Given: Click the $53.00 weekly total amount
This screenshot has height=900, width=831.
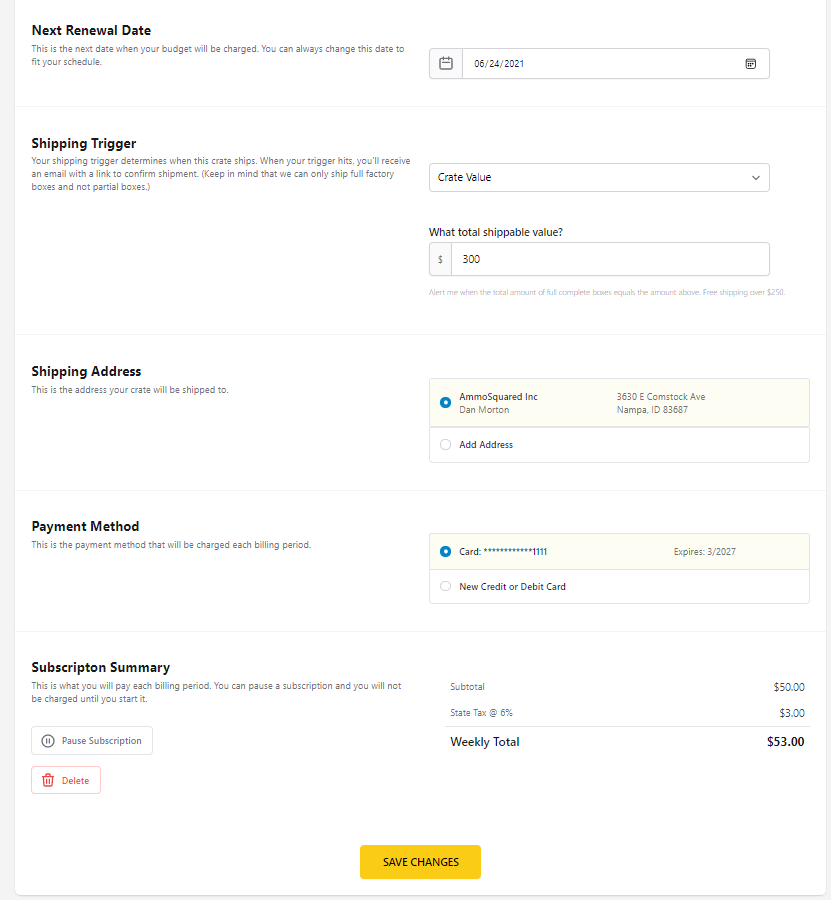Looking at the screenshot, I should click(786, 742).
